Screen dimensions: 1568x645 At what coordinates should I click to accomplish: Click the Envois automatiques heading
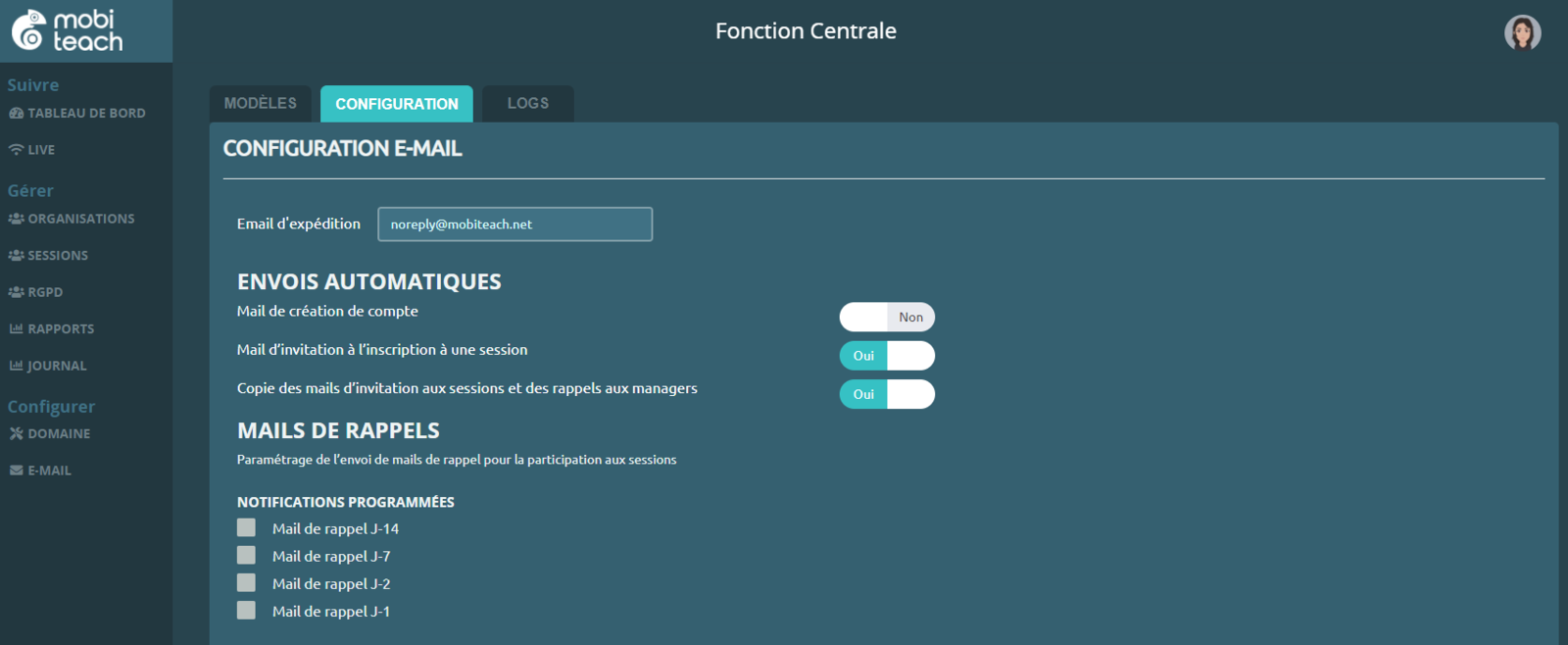click(369, 282)
